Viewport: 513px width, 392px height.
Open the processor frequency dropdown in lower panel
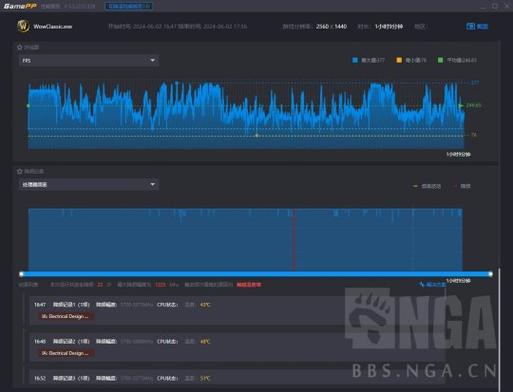[89, 184]
